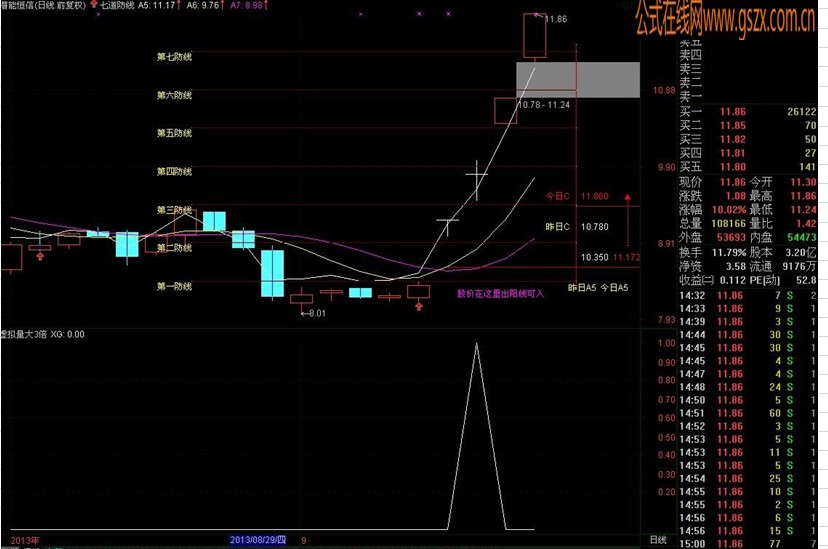Click the 第六防线 line label
Image resolution: width=828 pixels, height=549 pixels.
[174, 95]
